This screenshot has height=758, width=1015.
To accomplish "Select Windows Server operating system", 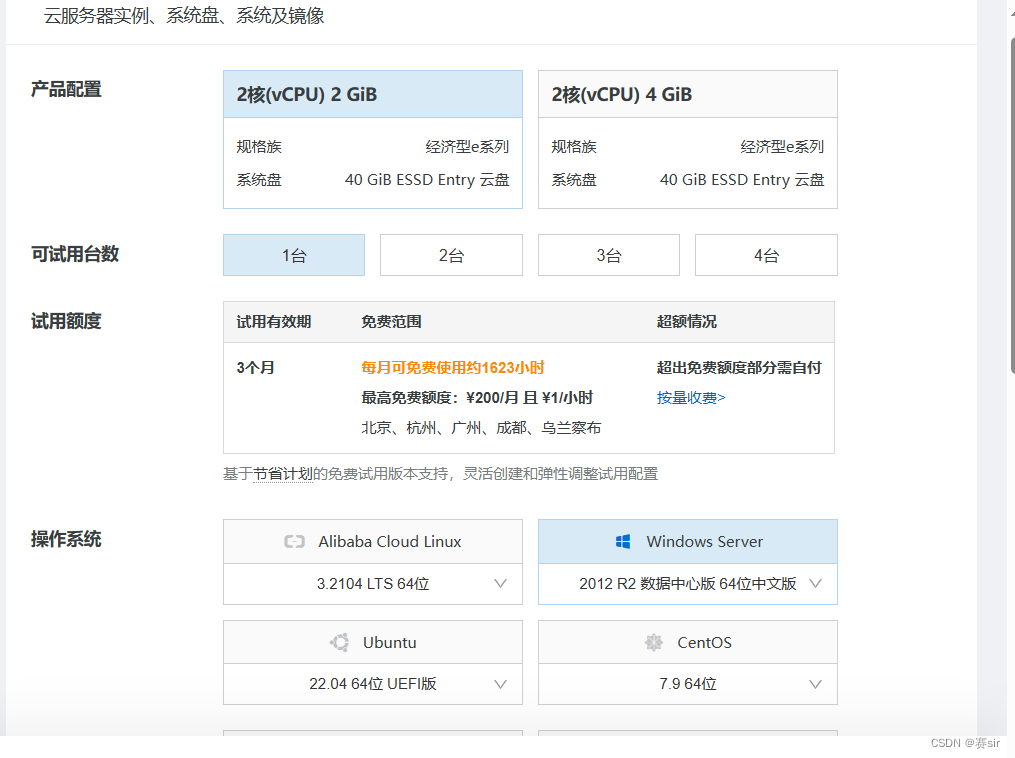I will click(x=687, y=542).
